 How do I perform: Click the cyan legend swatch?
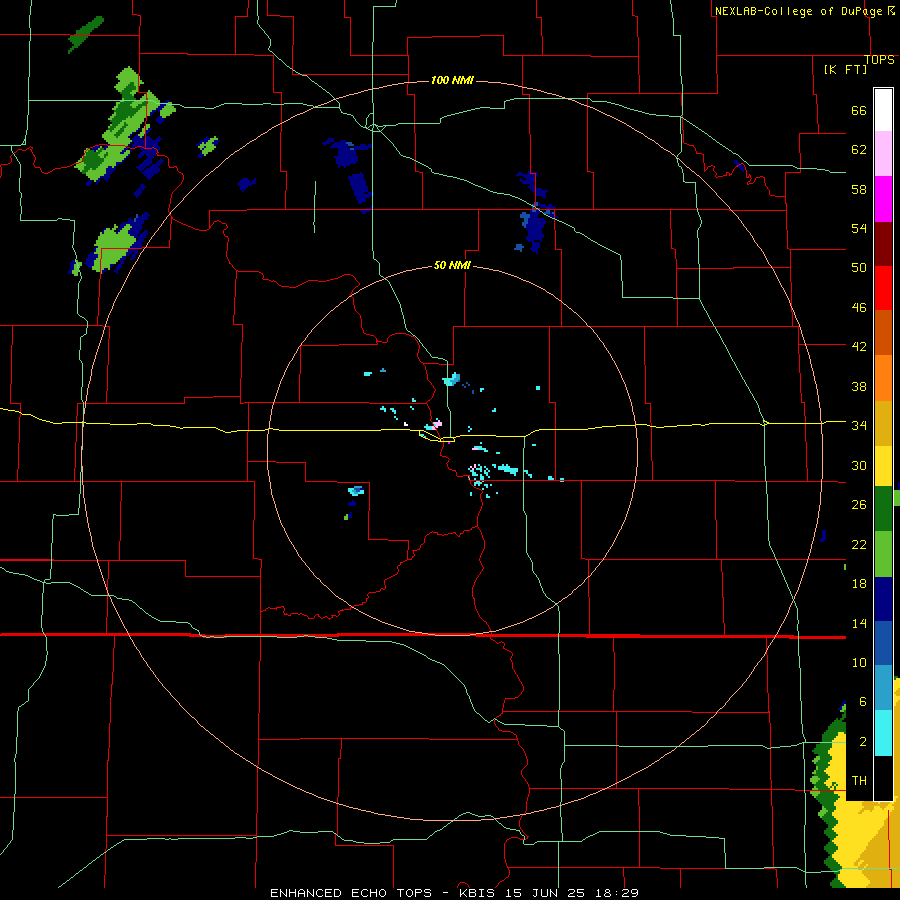click(x=883, y=733)
